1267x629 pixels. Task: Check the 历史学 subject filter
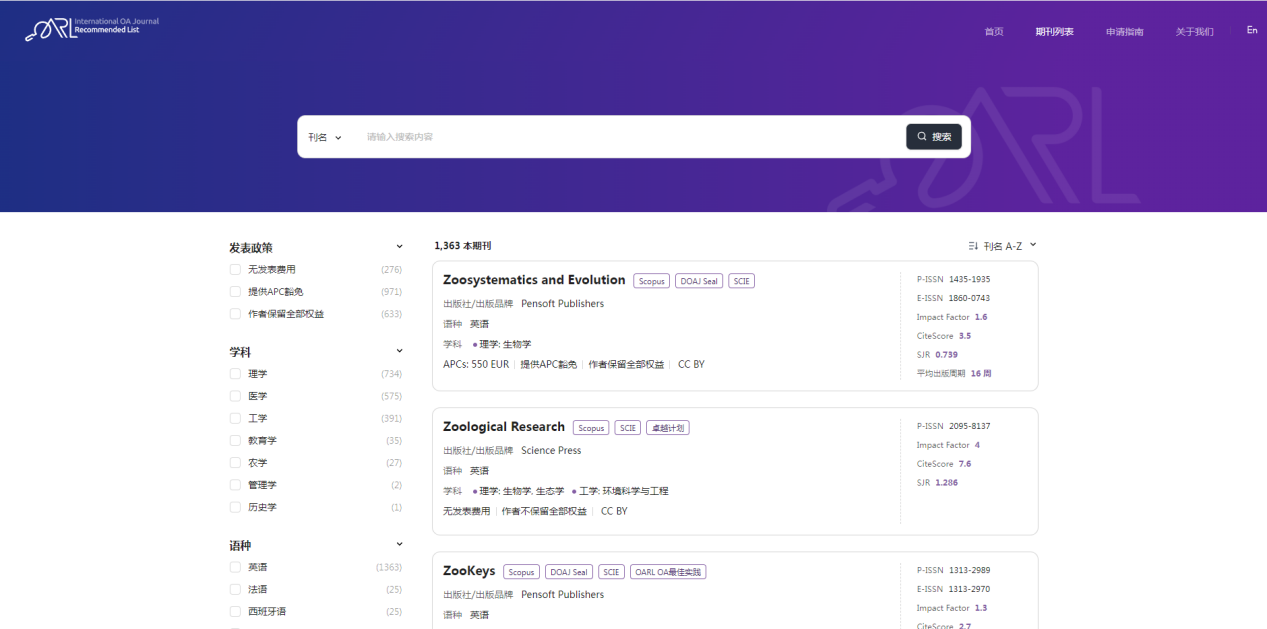point(236,507)
